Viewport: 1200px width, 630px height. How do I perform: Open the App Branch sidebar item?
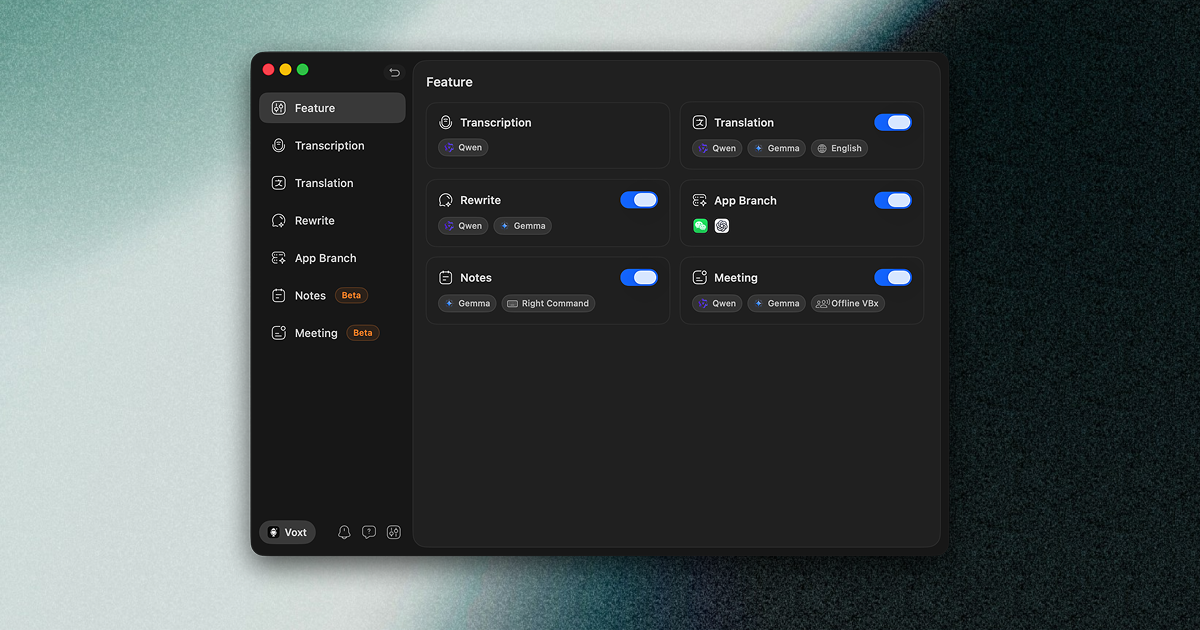coord(332,258)
